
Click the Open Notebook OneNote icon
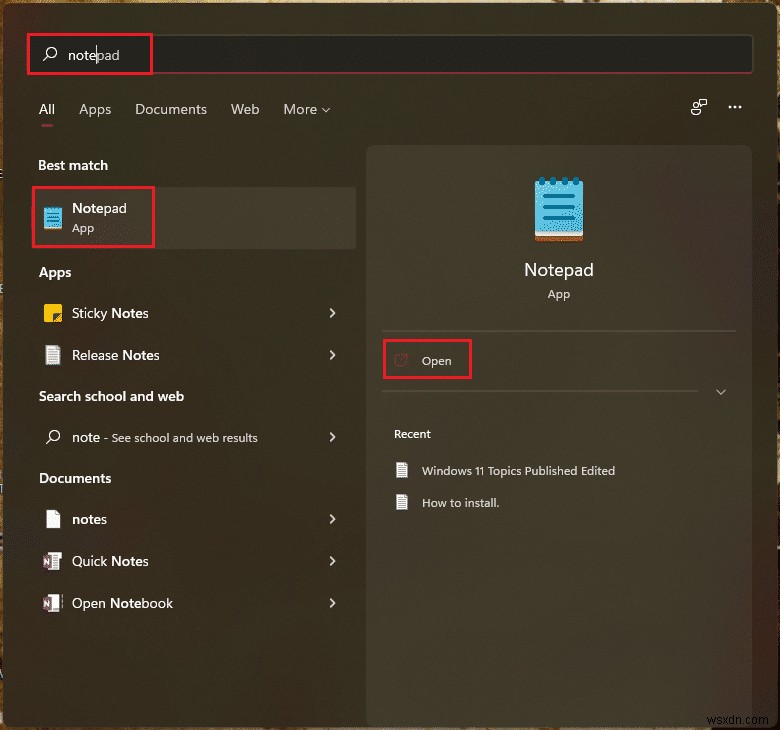[53, 603]
